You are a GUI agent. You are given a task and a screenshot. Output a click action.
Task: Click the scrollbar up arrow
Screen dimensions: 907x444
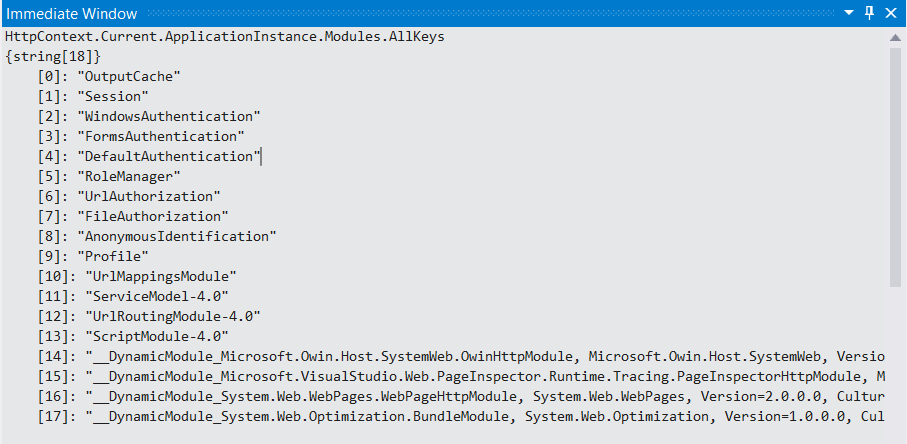895,38
